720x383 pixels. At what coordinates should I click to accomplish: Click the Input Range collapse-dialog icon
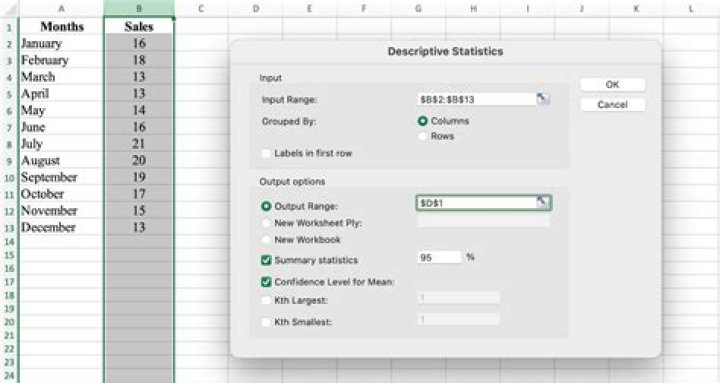[x=543, y=98]
